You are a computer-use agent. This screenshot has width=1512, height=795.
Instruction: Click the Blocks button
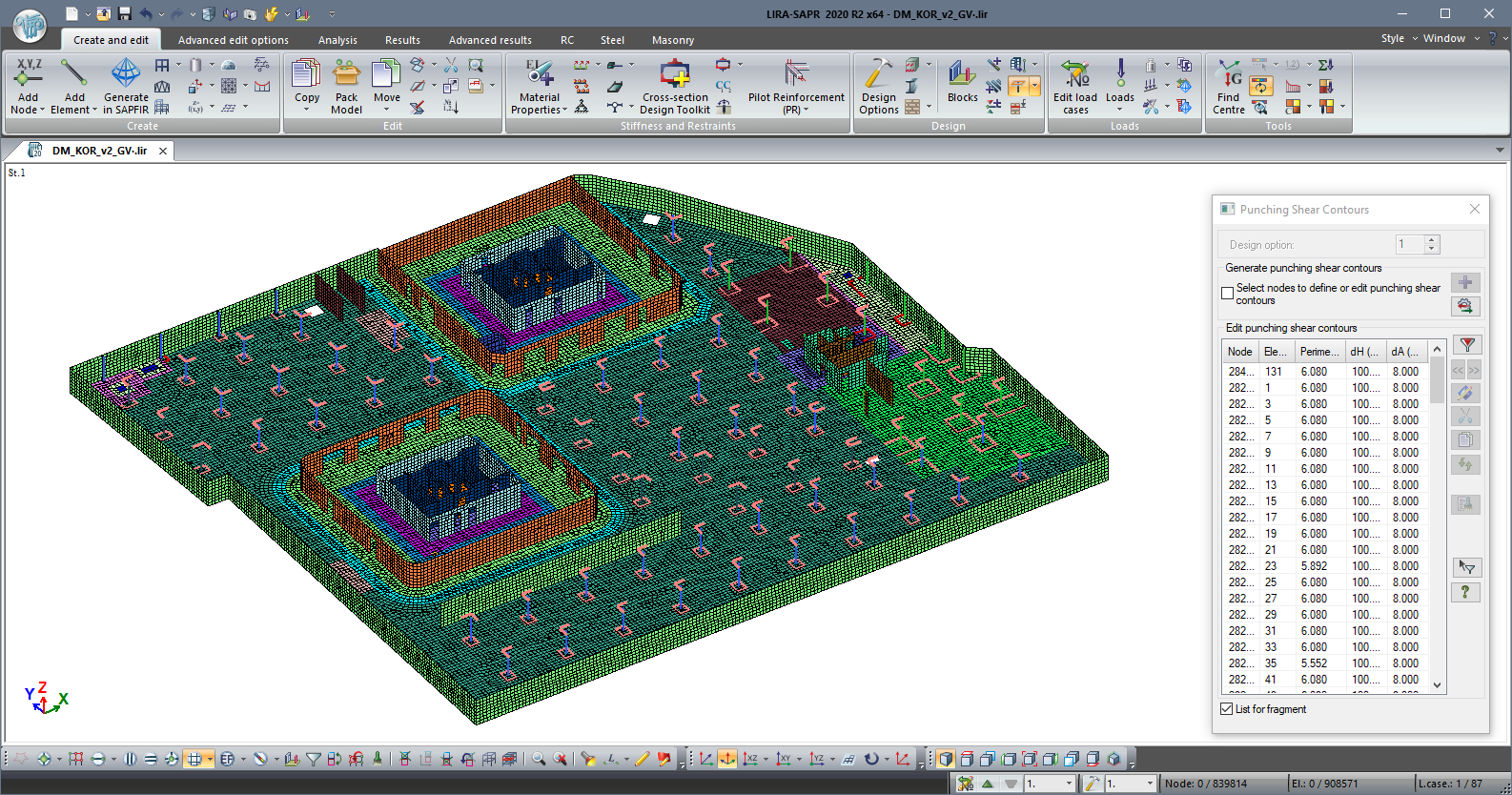(x=962, y=82)
